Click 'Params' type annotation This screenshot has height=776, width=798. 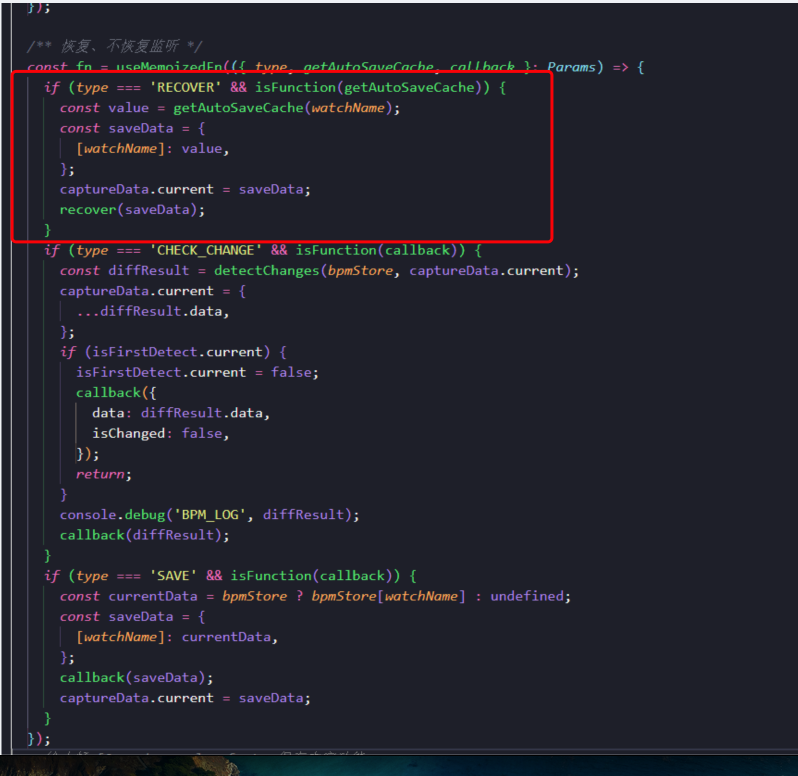pos(571,67)
